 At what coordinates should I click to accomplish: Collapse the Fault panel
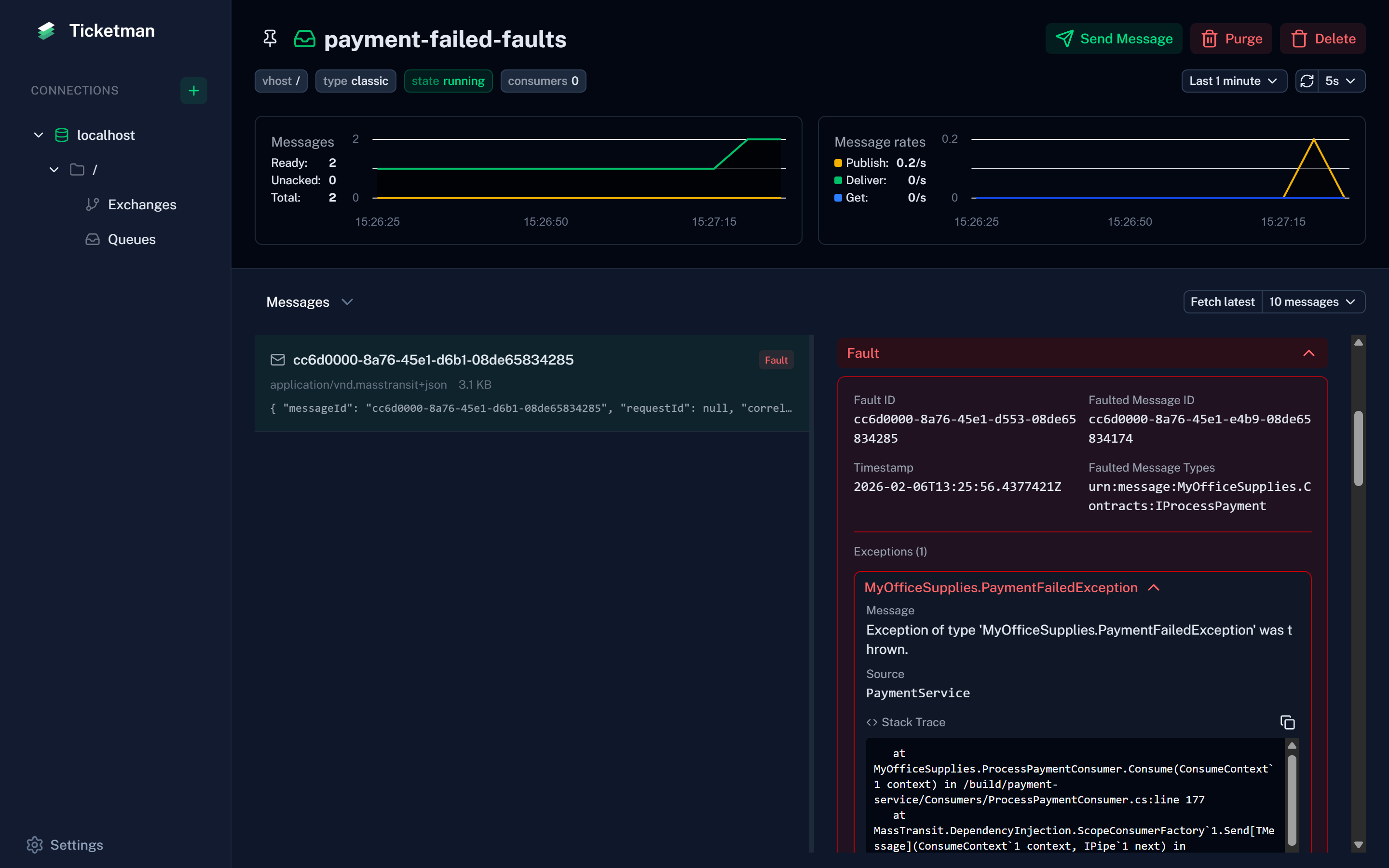pyautogui.click(x=1308, y=353)
